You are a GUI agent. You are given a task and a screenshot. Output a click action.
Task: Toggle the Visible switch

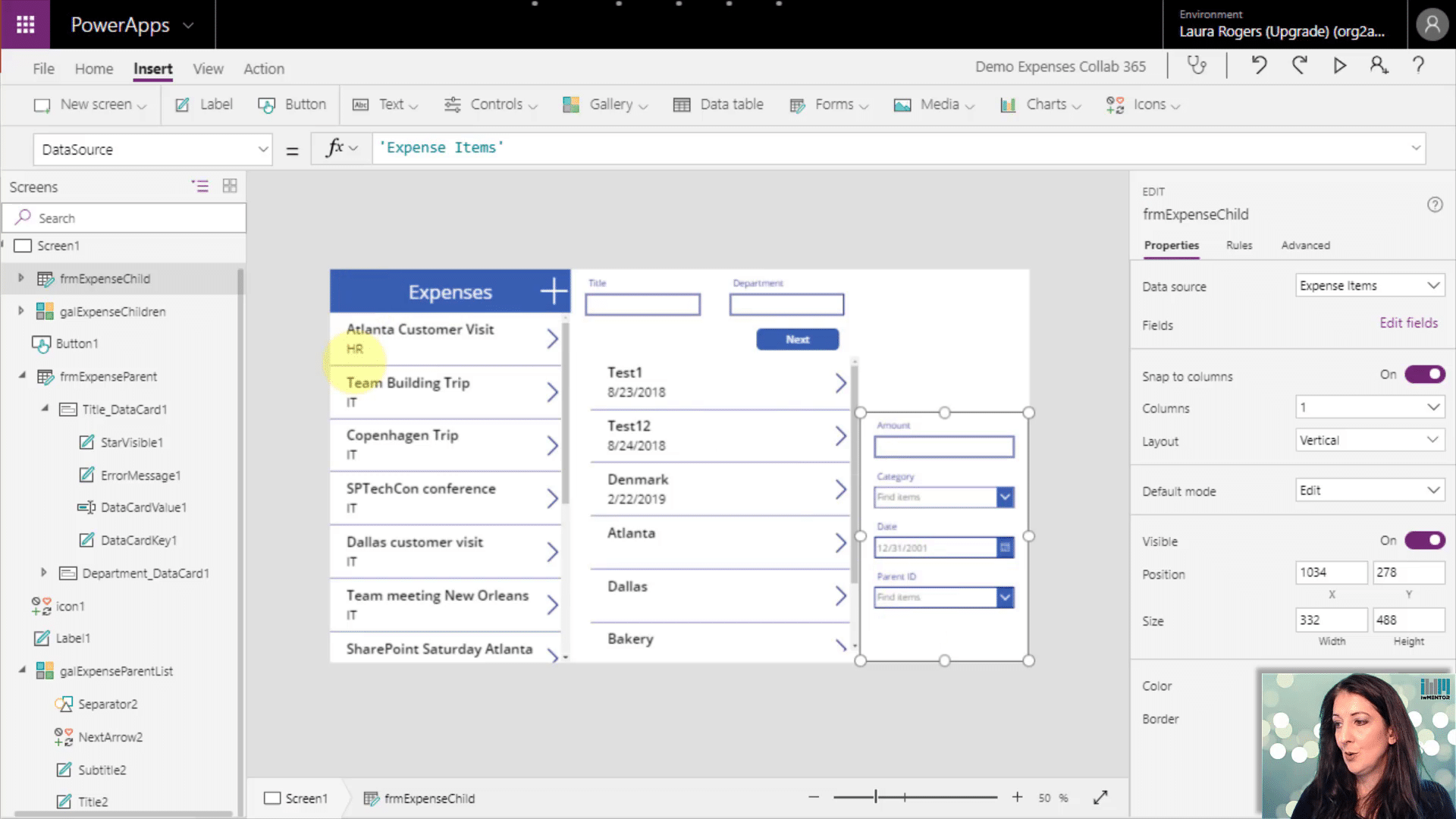[x=1425, y=540]
